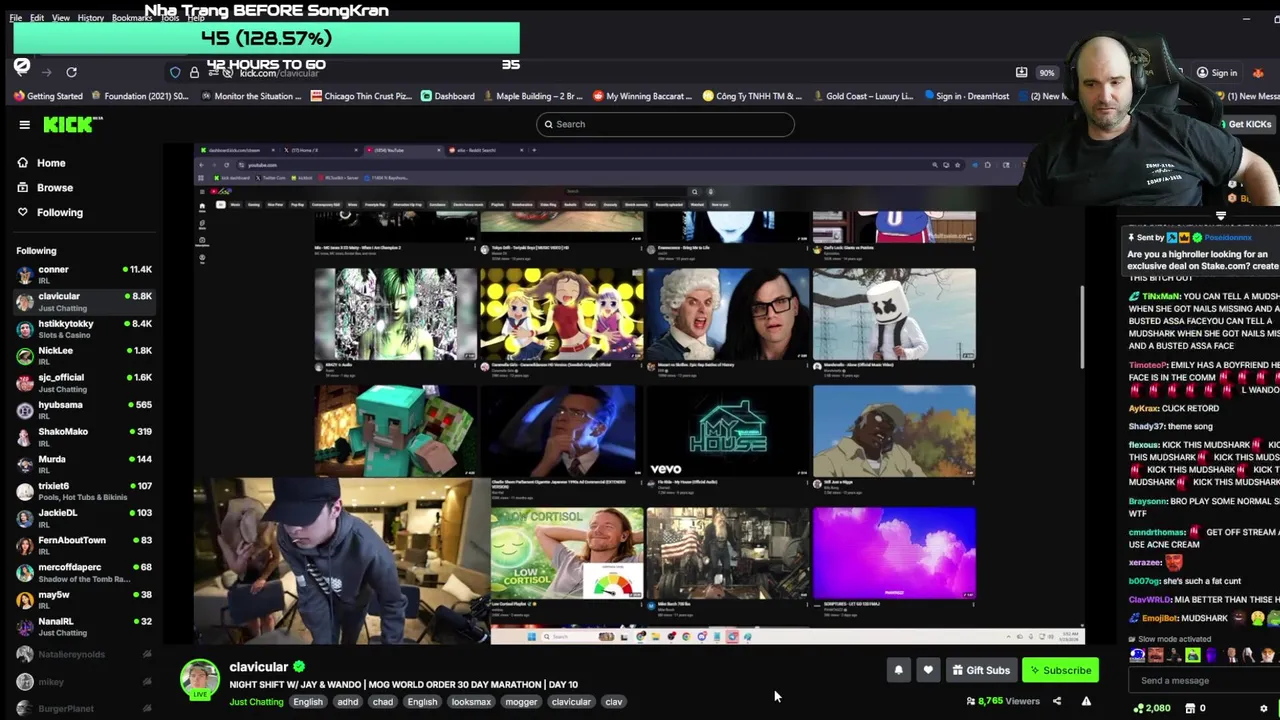
Task: Click the extension icon right of Sign in
Action: 1258,72
